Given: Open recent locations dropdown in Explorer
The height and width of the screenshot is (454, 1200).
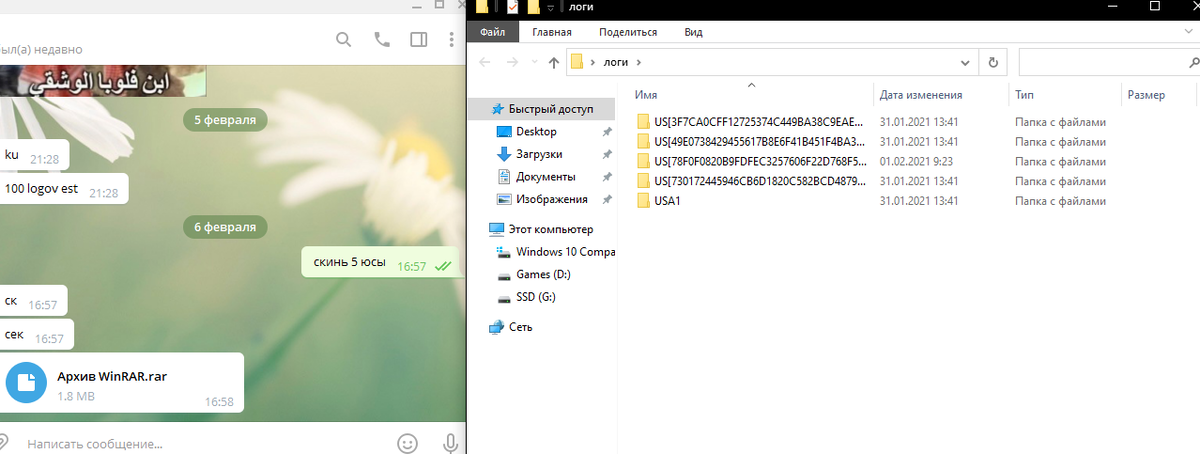Looking at the screenshot, I should click(534, 63).
